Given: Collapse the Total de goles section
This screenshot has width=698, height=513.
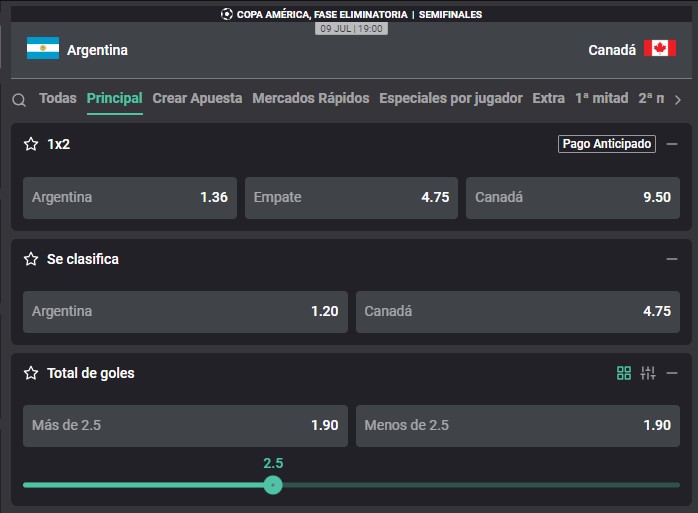Looking at the screenshot, I should (x=672, y=373).
